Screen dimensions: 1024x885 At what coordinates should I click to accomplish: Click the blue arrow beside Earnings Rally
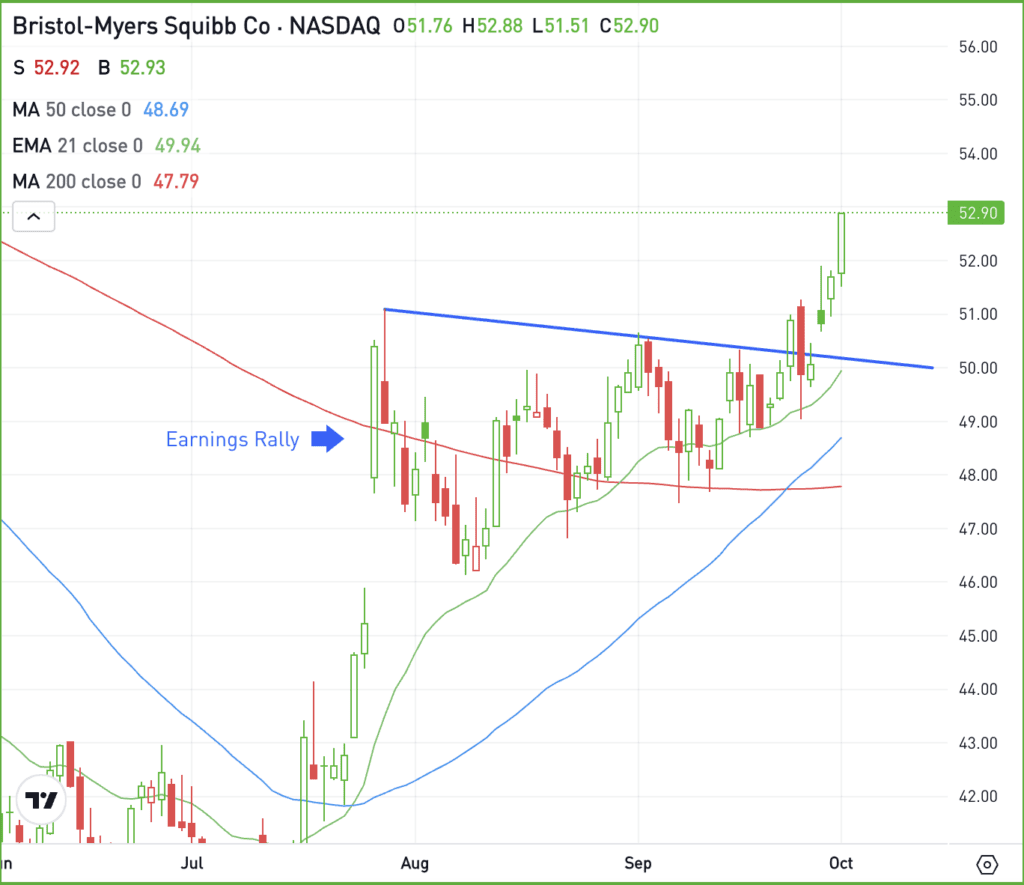pyautogui.click(x=327, y=439)
